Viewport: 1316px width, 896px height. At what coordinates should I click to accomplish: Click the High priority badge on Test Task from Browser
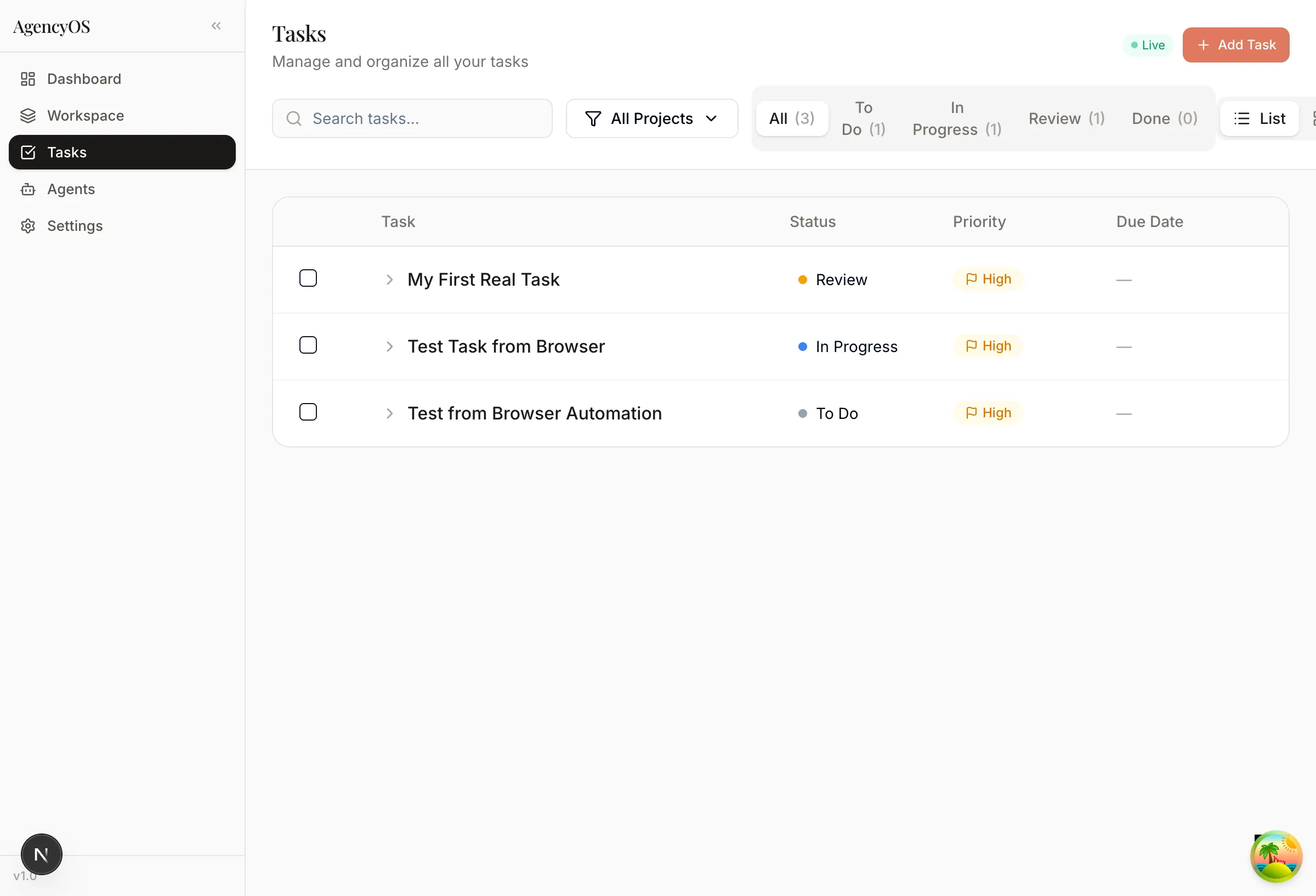point(987,345)
